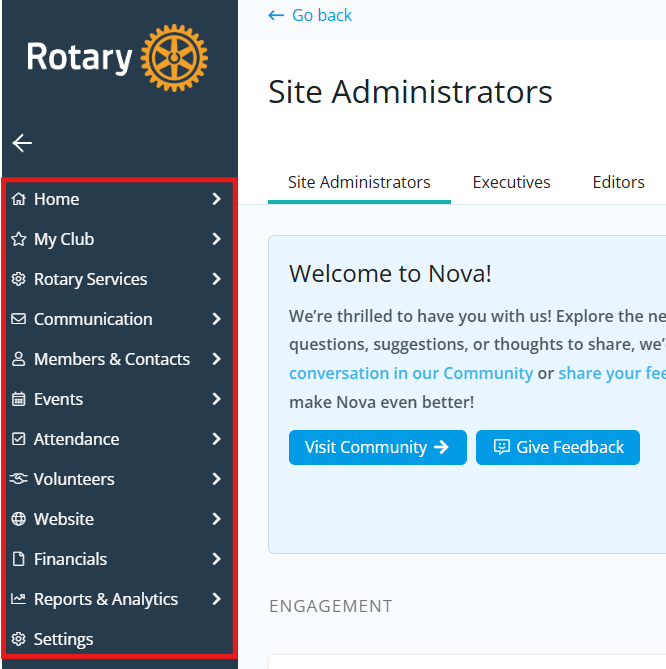Open the Communication menu item

[x=119, y=319]
